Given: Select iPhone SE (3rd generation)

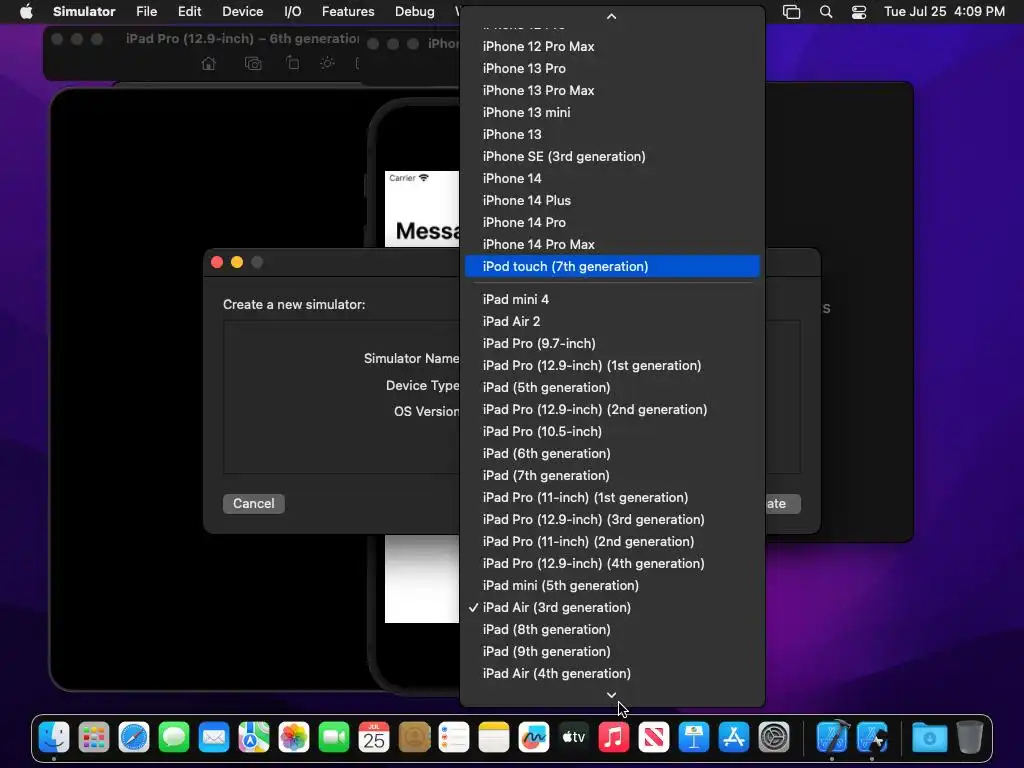Looking at the screenshot, I should click(612, 156).
